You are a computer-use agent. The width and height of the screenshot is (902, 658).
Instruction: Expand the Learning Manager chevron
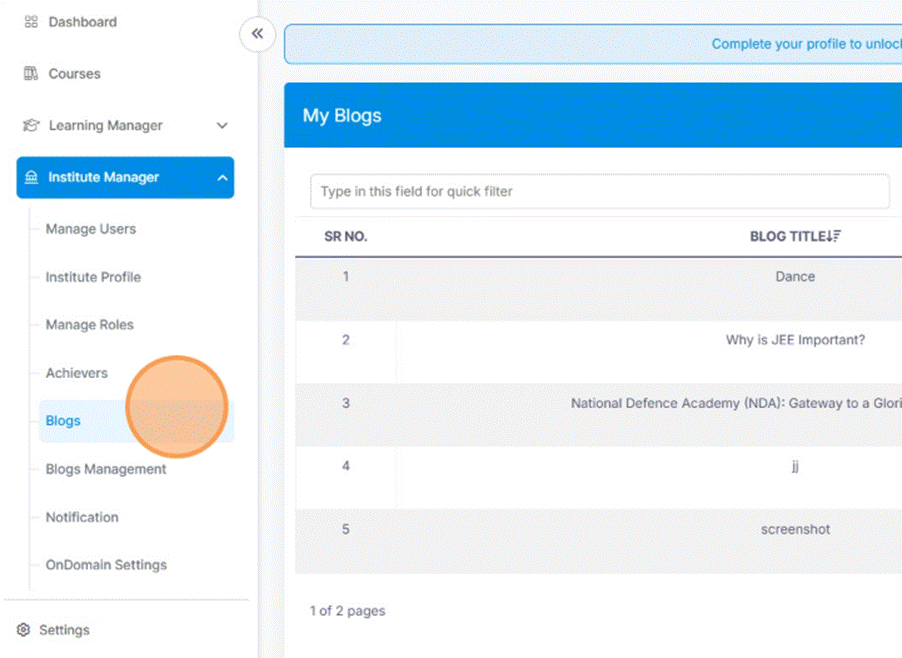click(x=222, y=126)
